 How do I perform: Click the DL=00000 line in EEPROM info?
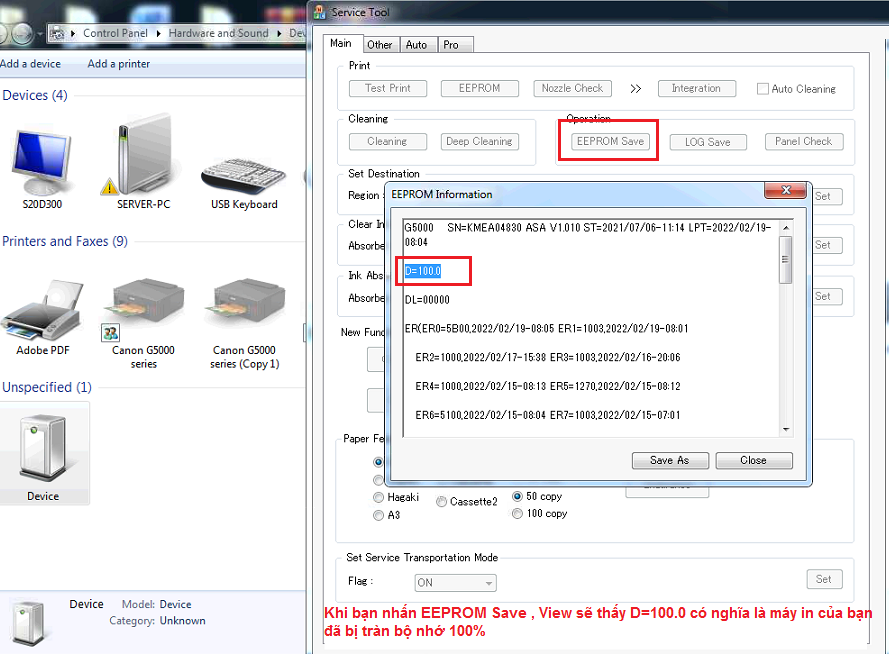pos(427,300)
